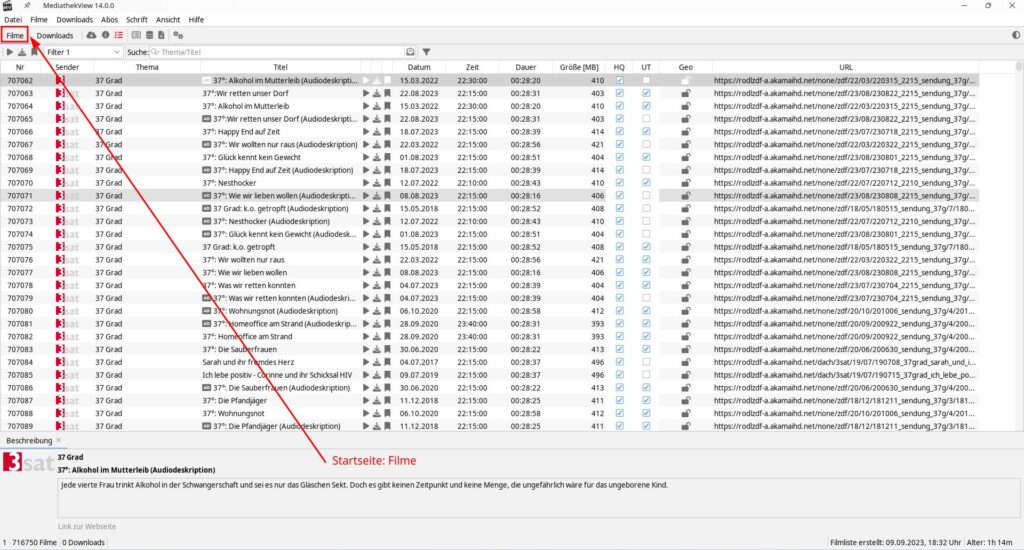
Task: Open the filter funnel icon
Action: tap(426, 52)
